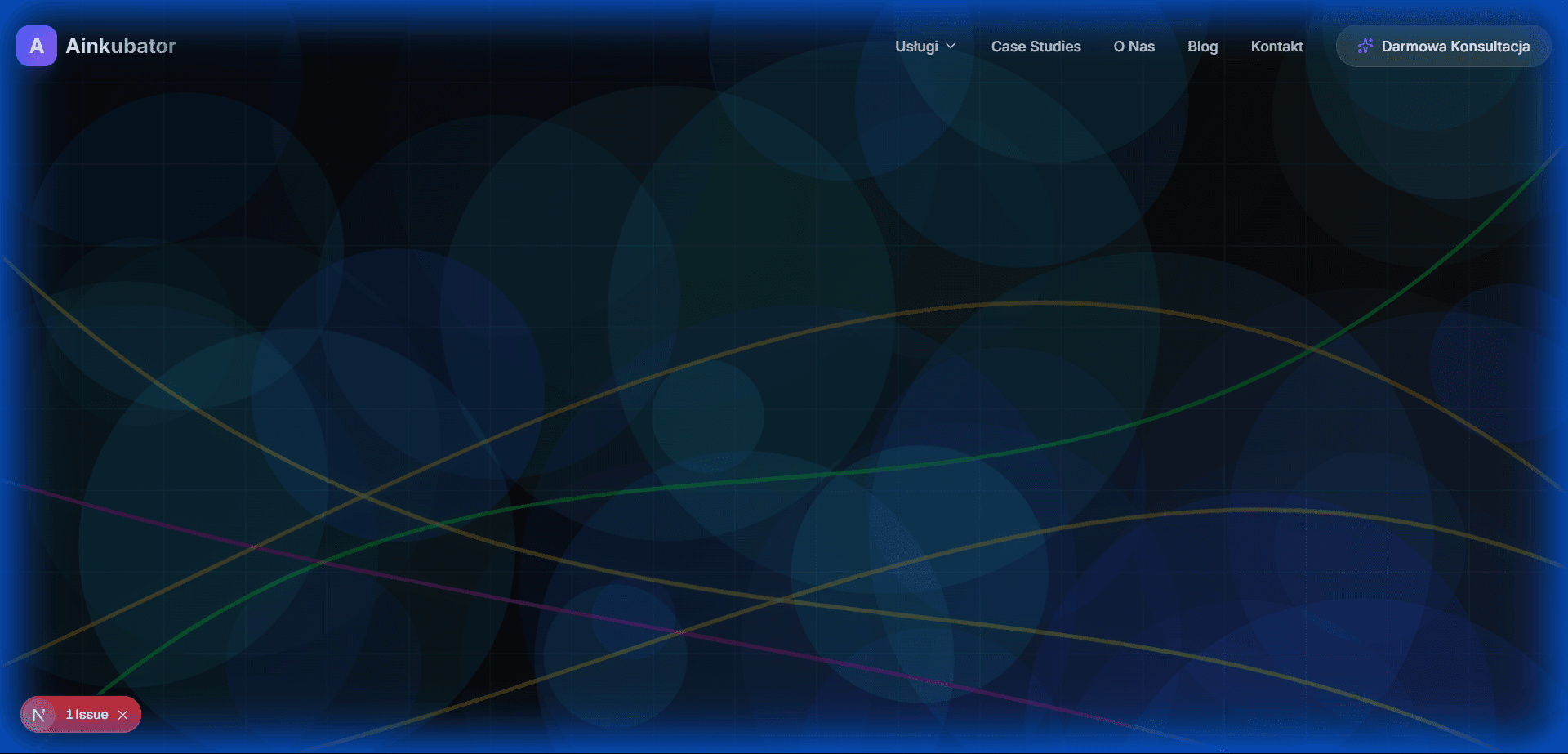
Task: Expand the Usługi dropdown menu
Action: click(x=925, y=47)
